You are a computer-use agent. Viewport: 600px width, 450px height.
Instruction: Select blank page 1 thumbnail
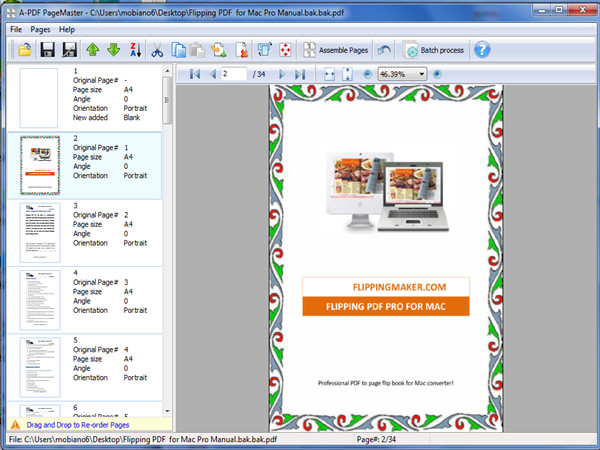click(39, 98)
